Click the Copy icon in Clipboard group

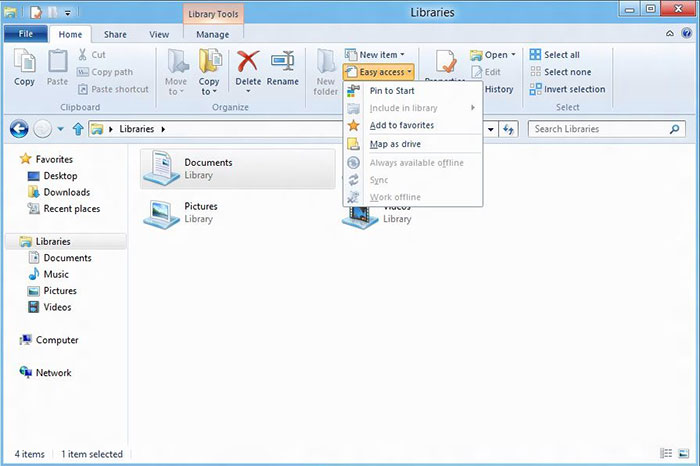pos(25,68)
